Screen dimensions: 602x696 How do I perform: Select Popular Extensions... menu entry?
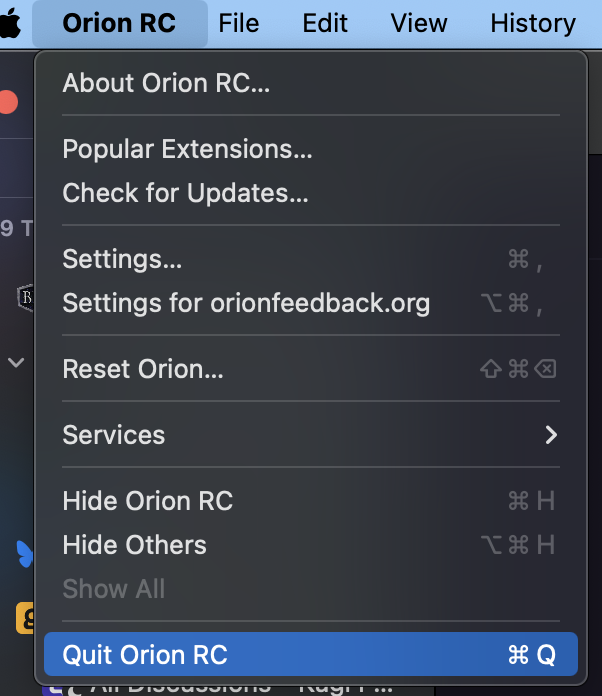point(187,149)
